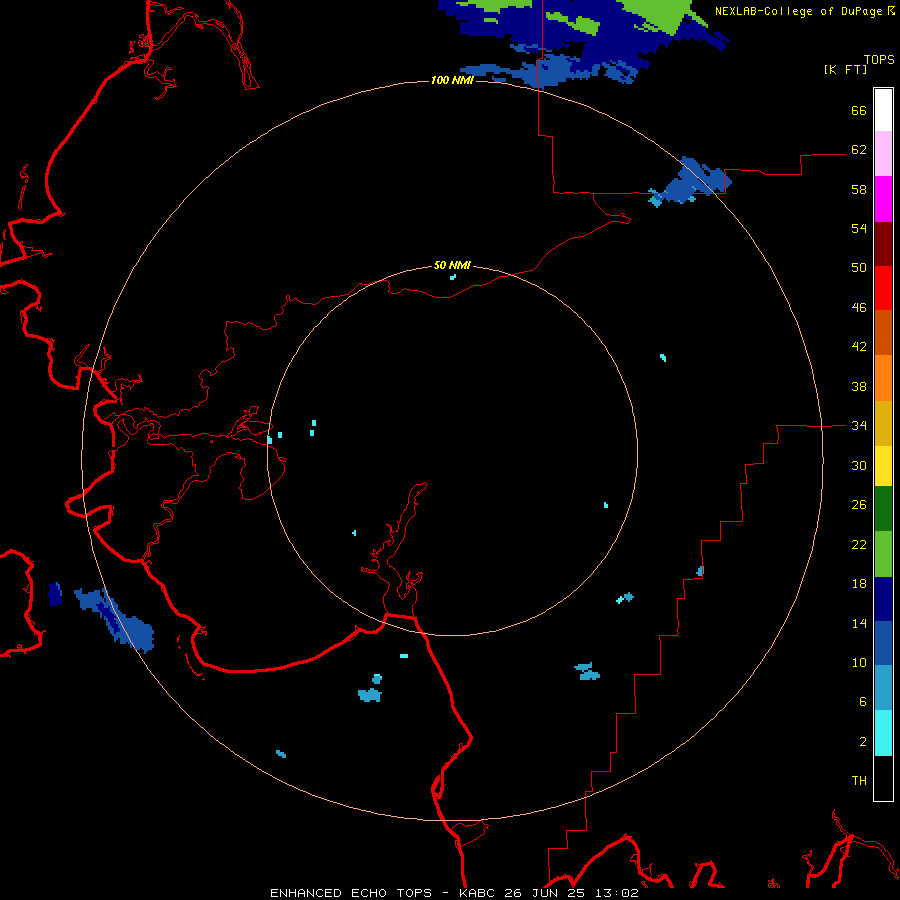Click the medium blue 10-14 kft legend swatch
Viewport: 900px width, 900px height.
883,643
